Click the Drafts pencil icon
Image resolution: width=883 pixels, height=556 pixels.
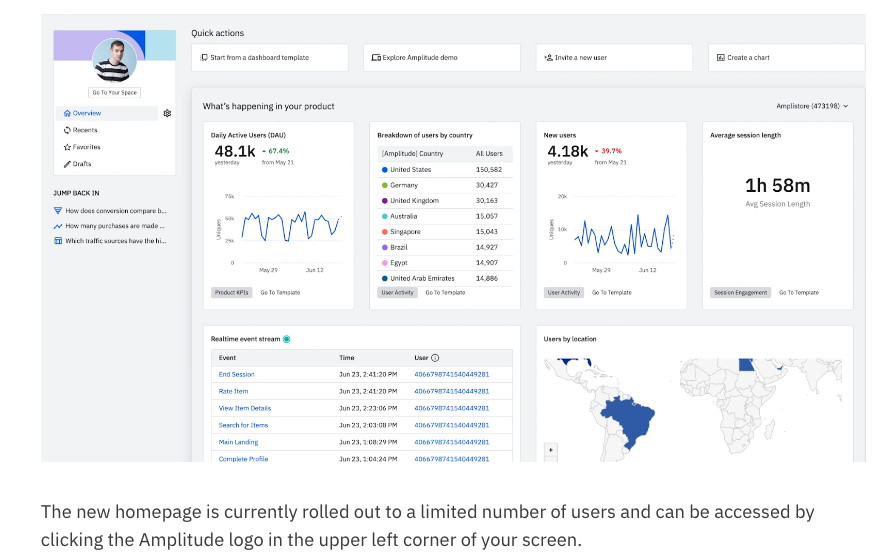click(67, 164)
